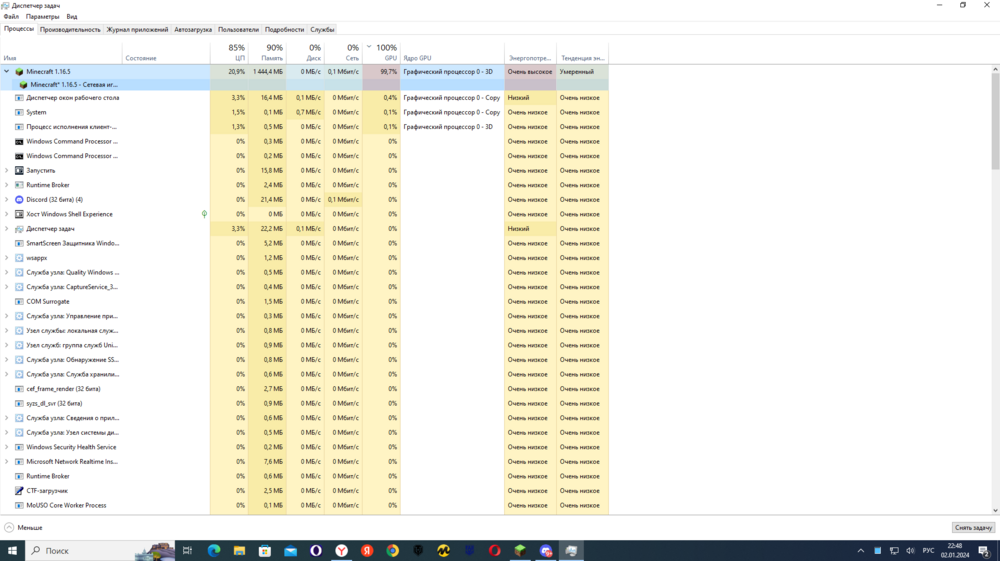Click the Discord (32 бита) process icon
This screenshot has height=561, width=1000.
[19, 200]
